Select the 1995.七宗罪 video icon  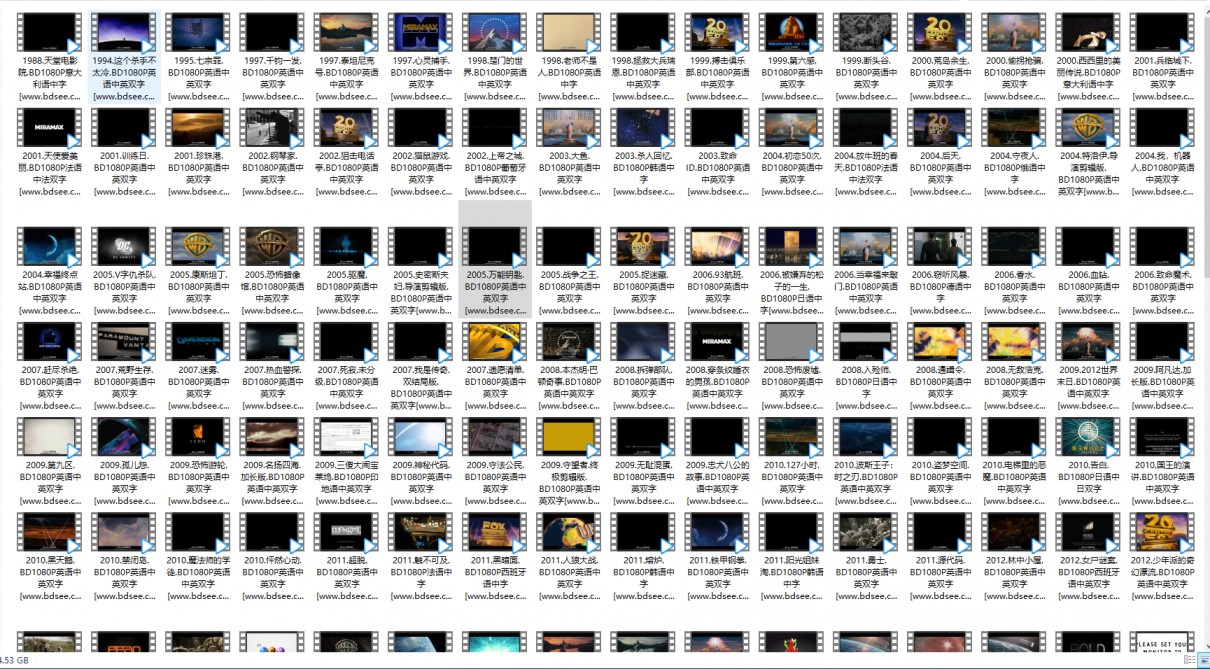[198, 33]
